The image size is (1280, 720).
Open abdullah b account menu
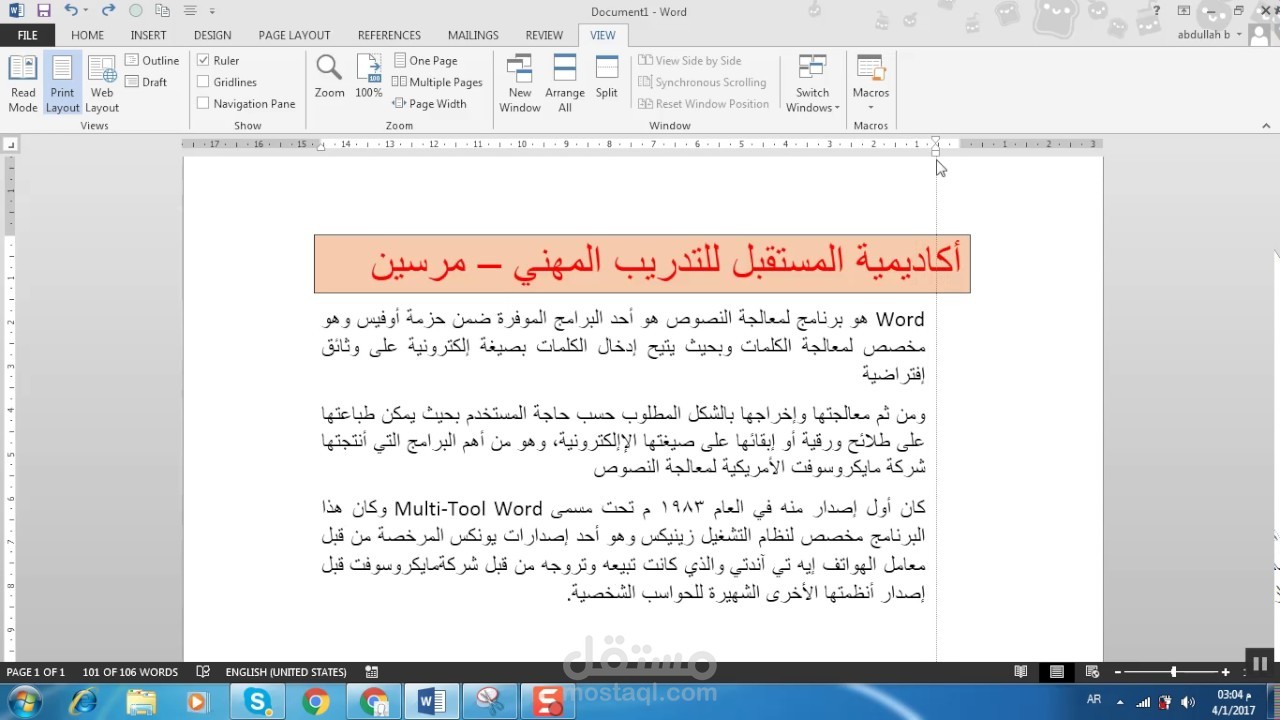point(1212,35)
